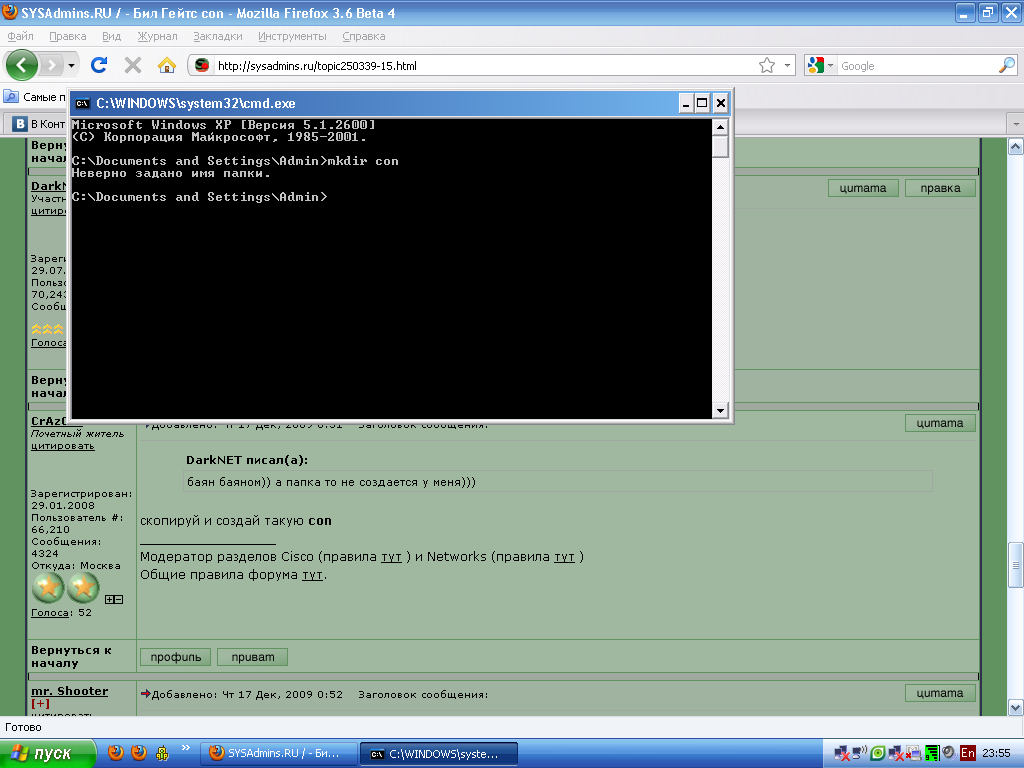Open the тут link for Networks rules
Screen dimensions: 1024x768
pos(564,557)
